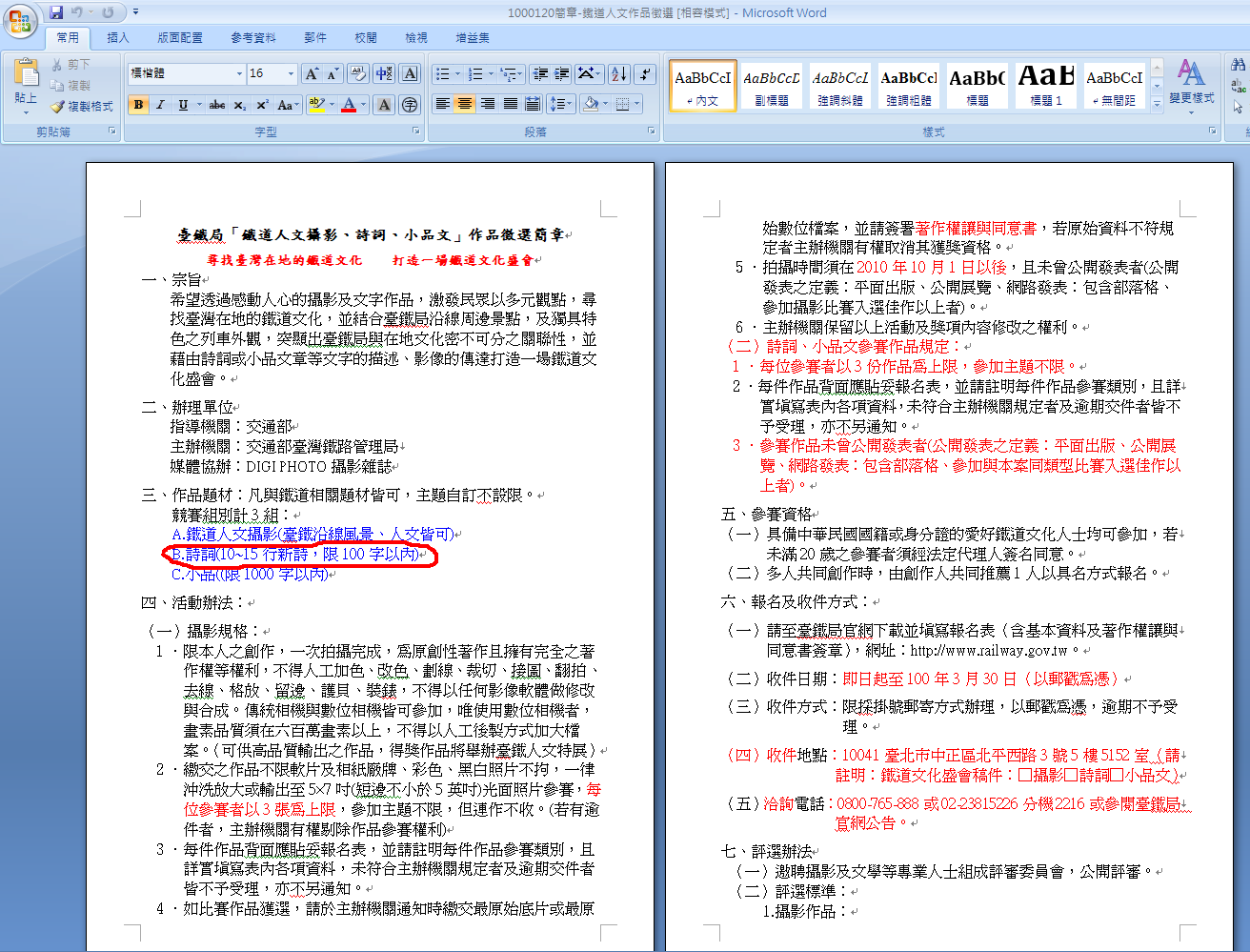This screenshot has height=952, width=1250.
Task: Click the Office button
Action: [19, 20]
